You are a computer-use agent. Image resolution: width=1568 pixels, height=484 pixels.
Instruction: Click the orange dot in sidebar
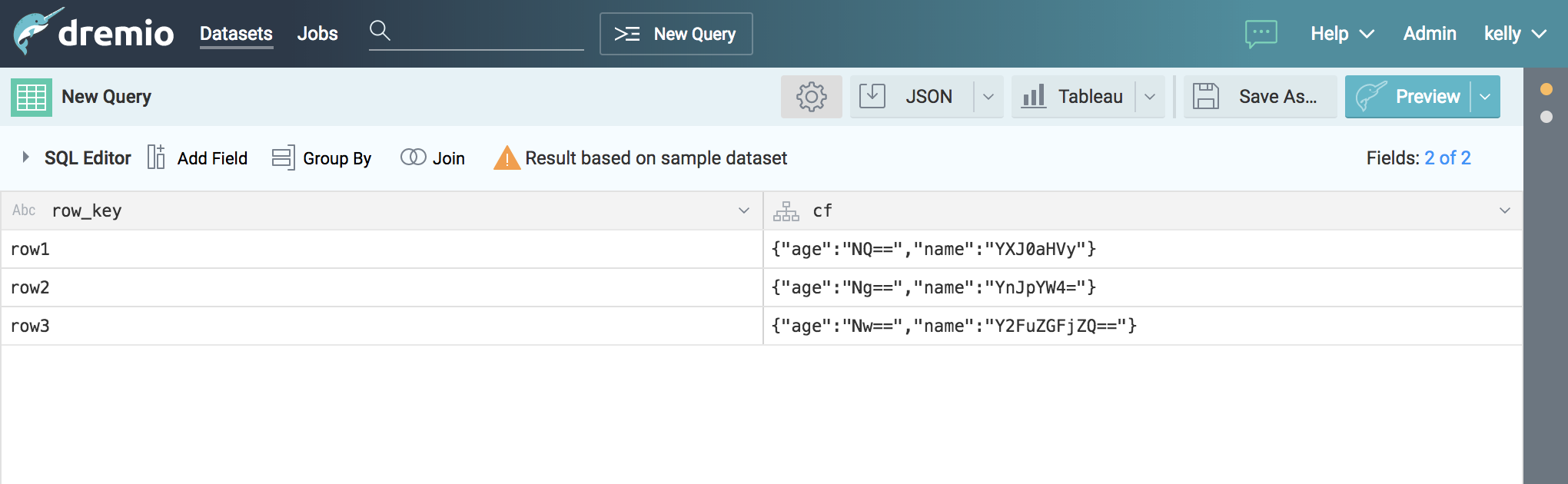[1546, 89]
